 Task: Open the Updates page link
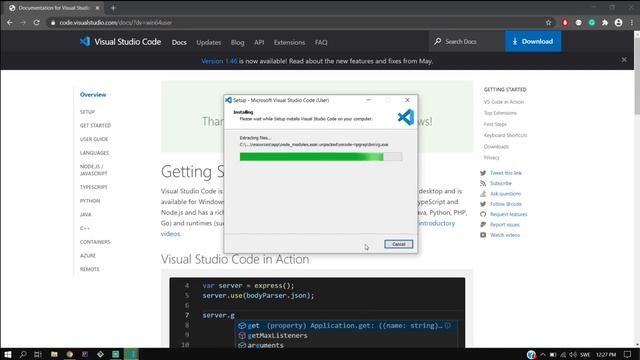209,42
